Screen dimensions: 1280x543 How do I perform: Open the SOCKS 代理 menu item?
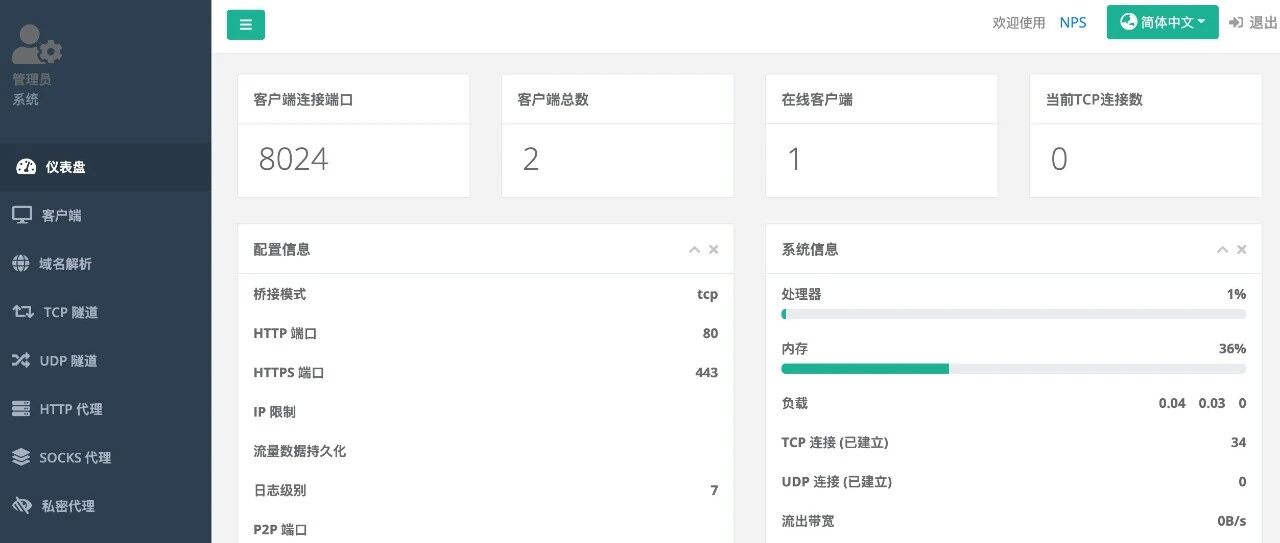tap(105, 458)
